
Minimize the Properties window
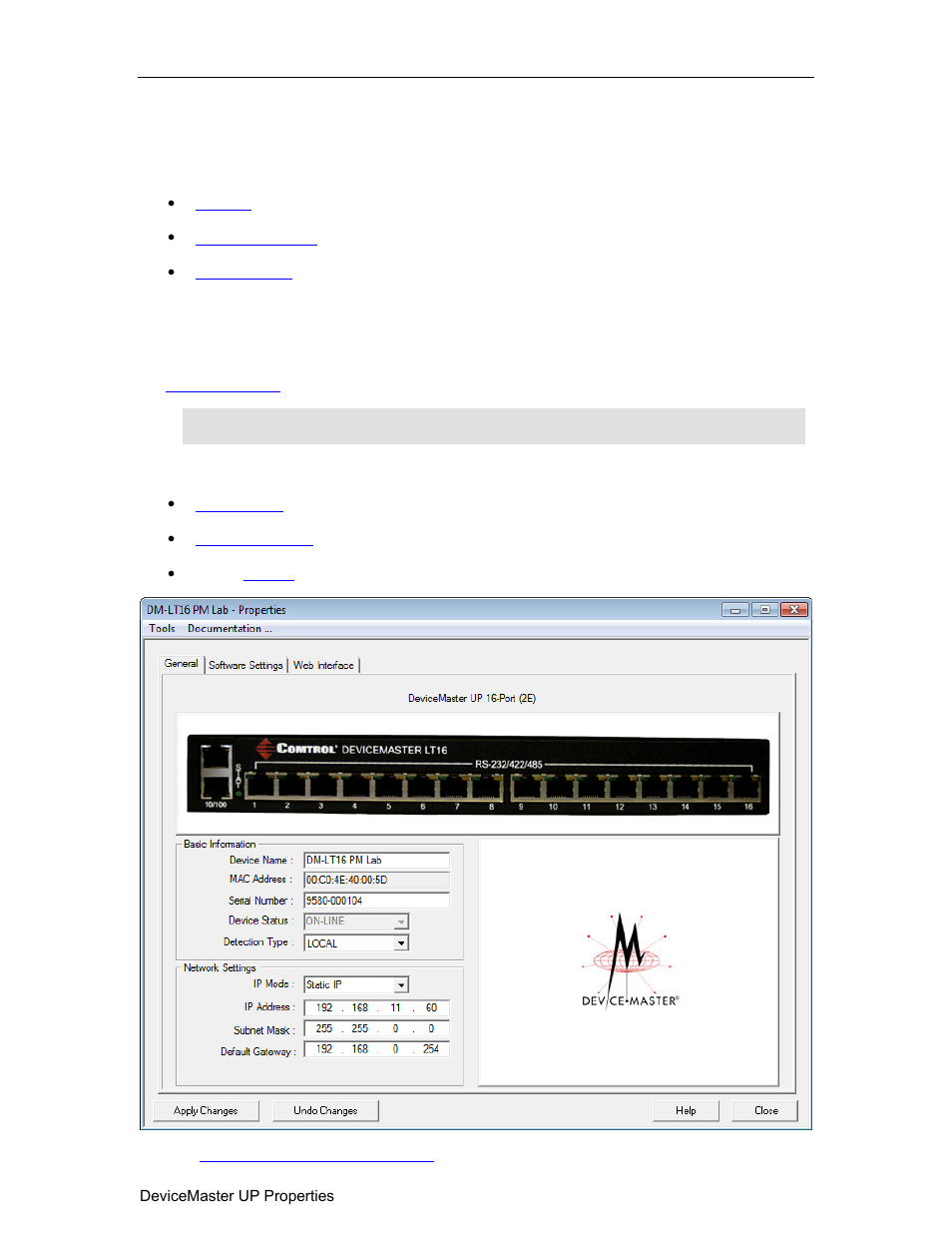(x=735, y=610)
